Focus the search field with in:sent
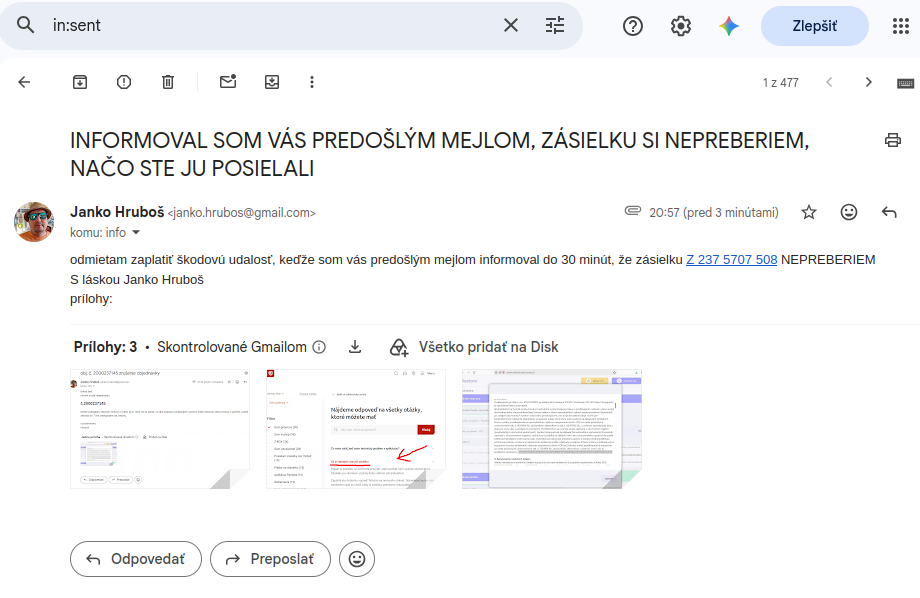Viewport: 920px width, 598px height. (x=270, y=25)
